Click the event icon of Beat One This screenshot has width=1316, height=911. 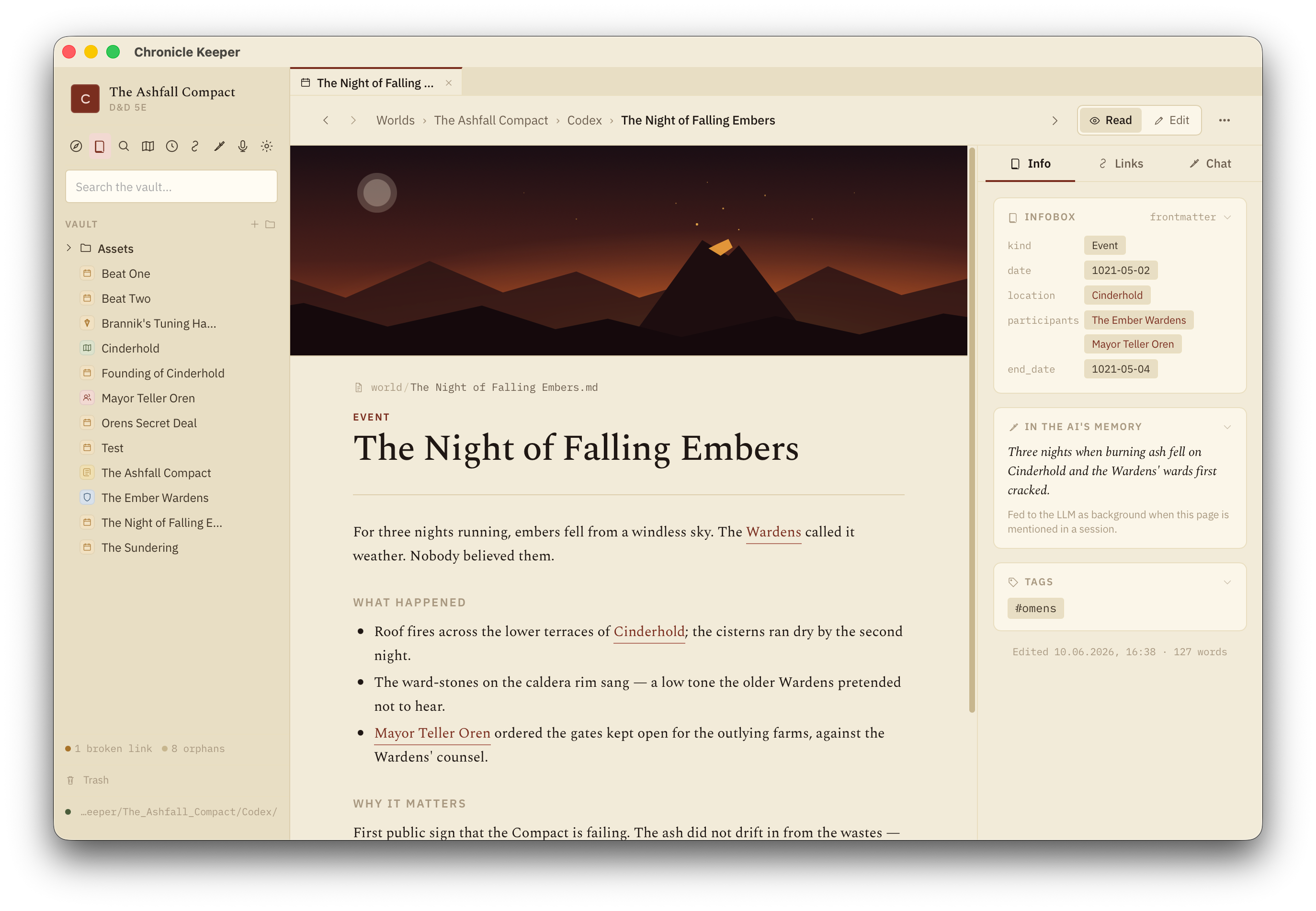coord(87,273)
